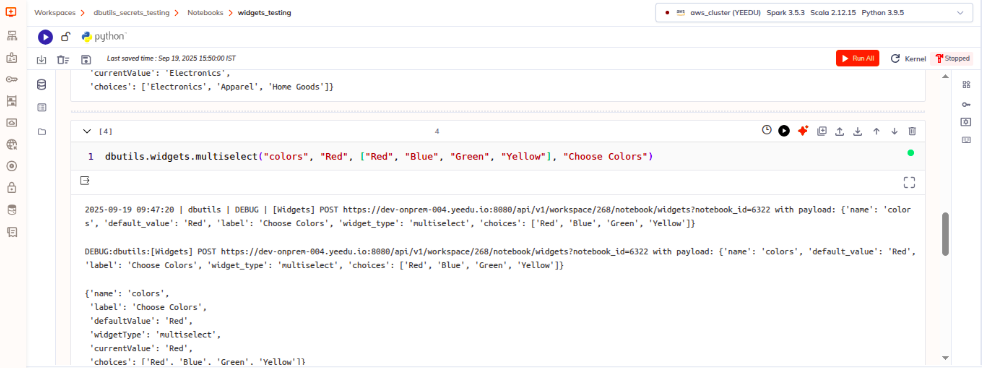Click the add cell icon in cell toolbar
The height and width of the screenshot is (368, 982).
(822, 131)
